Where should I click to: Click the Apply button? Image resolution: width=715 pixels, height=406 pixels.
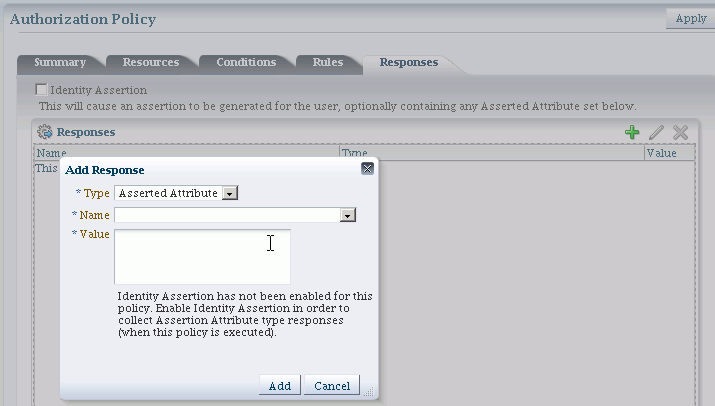(690, 19)
